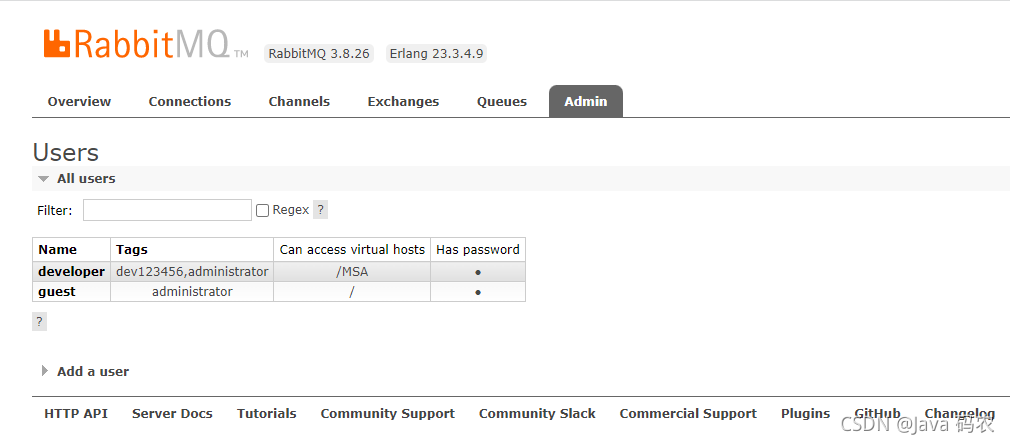The image size is (1010, 444).
Task: Go to the Channels tab
Action: (299, 101)
